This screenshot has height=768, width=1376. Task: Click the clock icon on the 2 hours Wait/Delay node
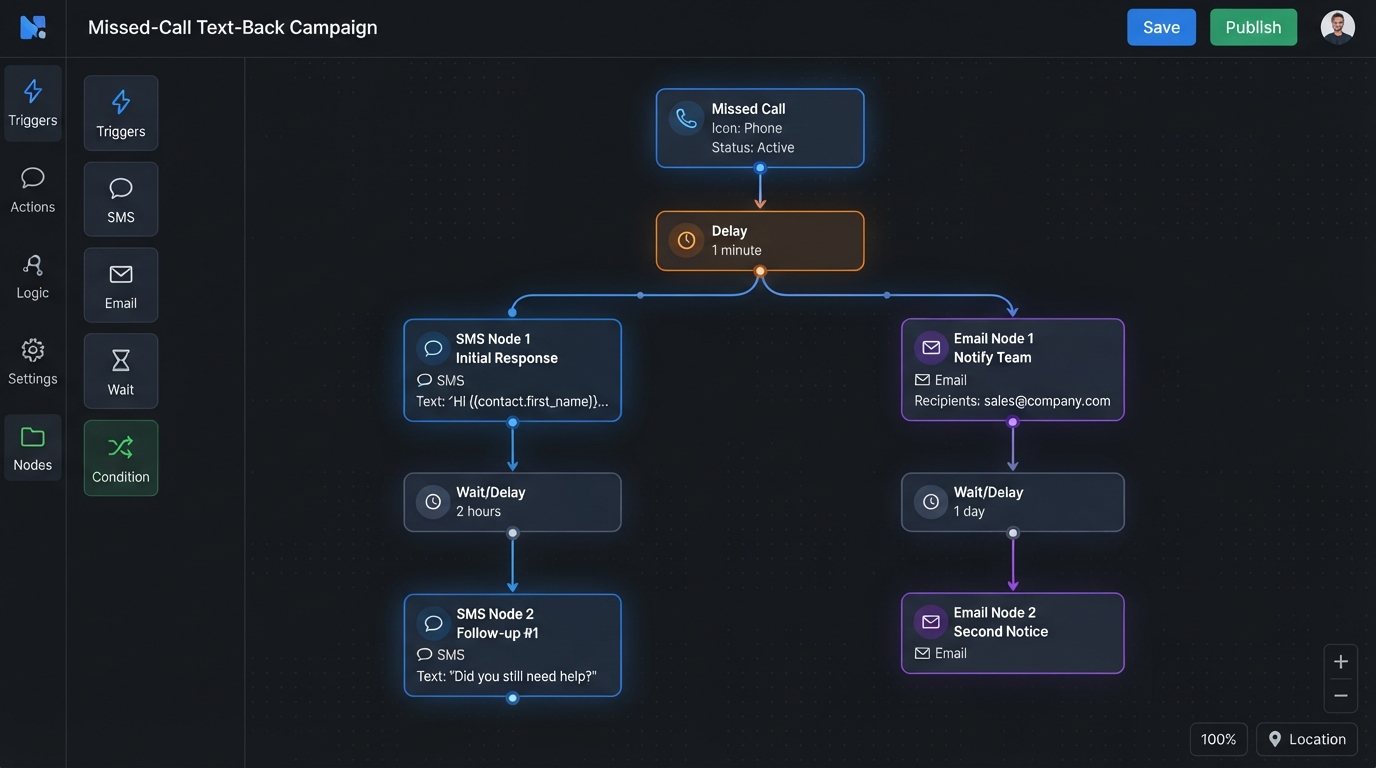point(433,502)
